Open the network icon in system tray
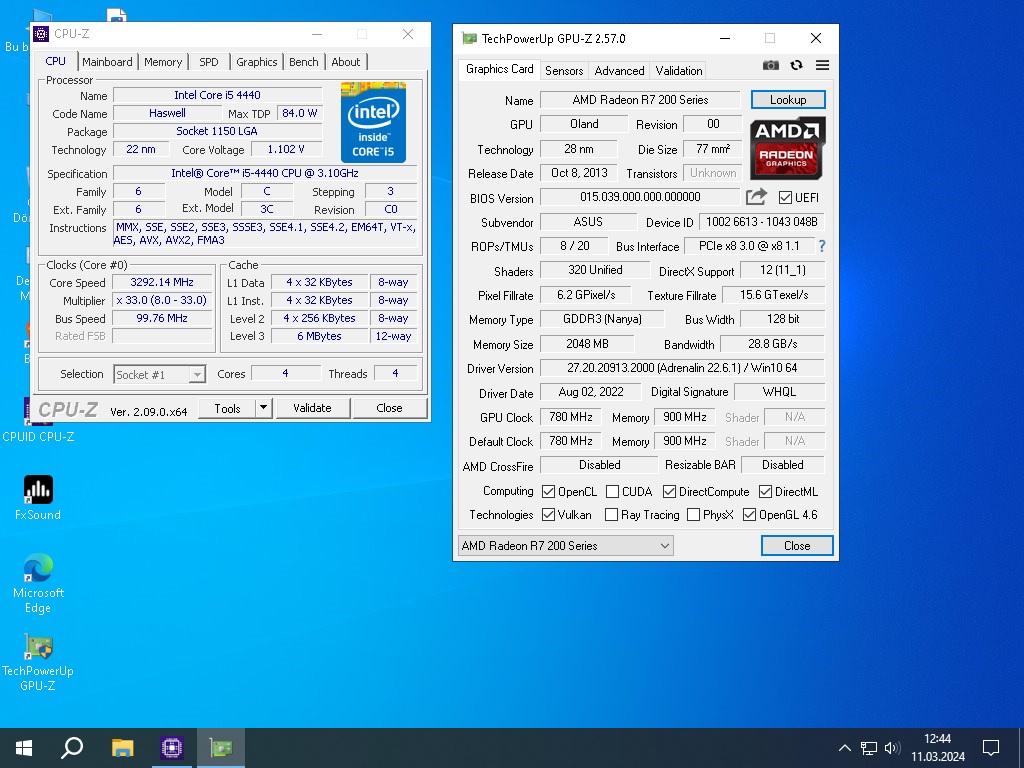Image resolution: width=1024 pixels, height=768 pixels. [x=869, y=748]
